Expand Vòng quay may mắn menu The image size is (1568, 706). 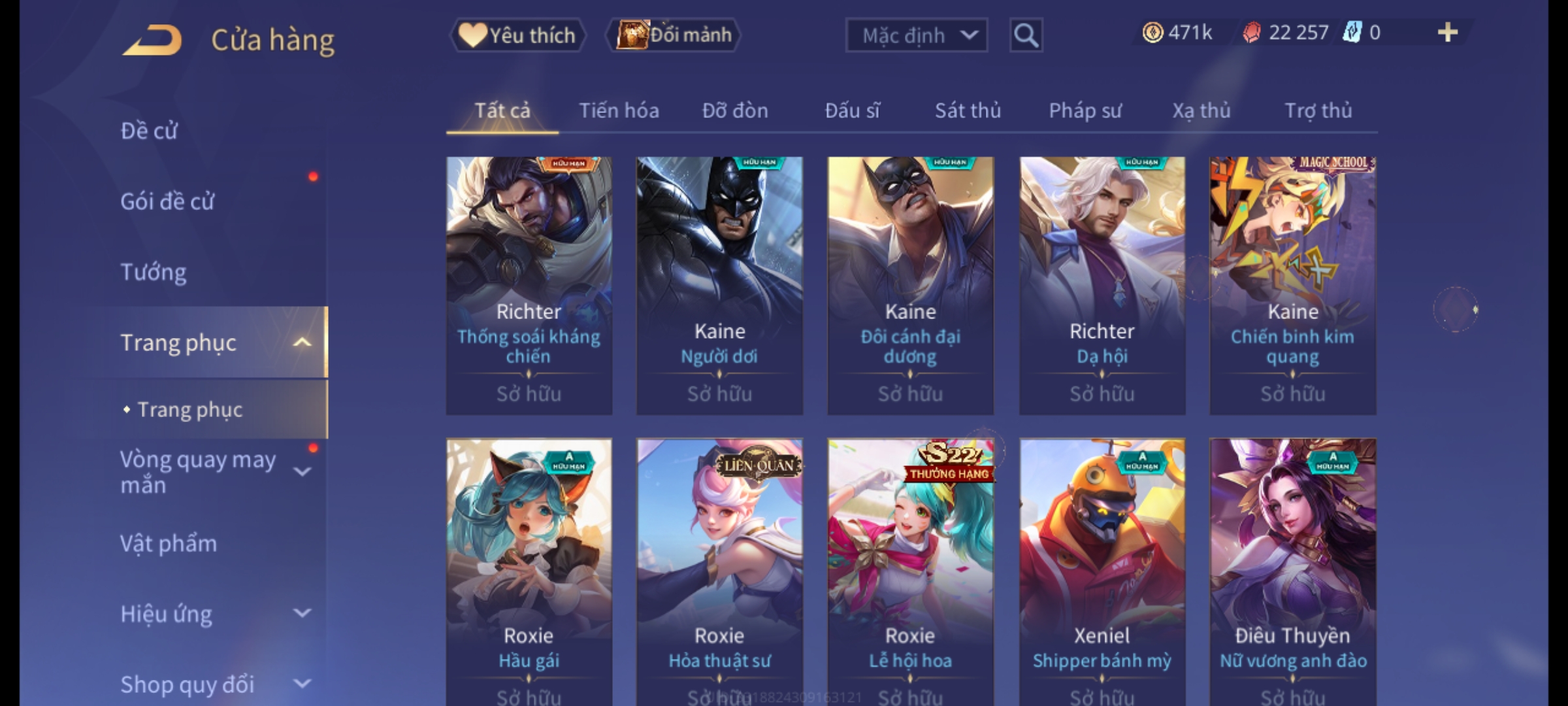pyautogui.click(x=302, y=472)
